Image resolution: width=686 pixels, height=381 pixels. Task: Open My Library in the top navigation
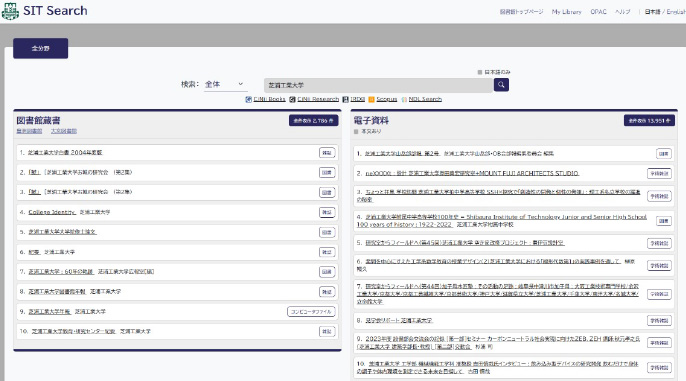point(567,12)
